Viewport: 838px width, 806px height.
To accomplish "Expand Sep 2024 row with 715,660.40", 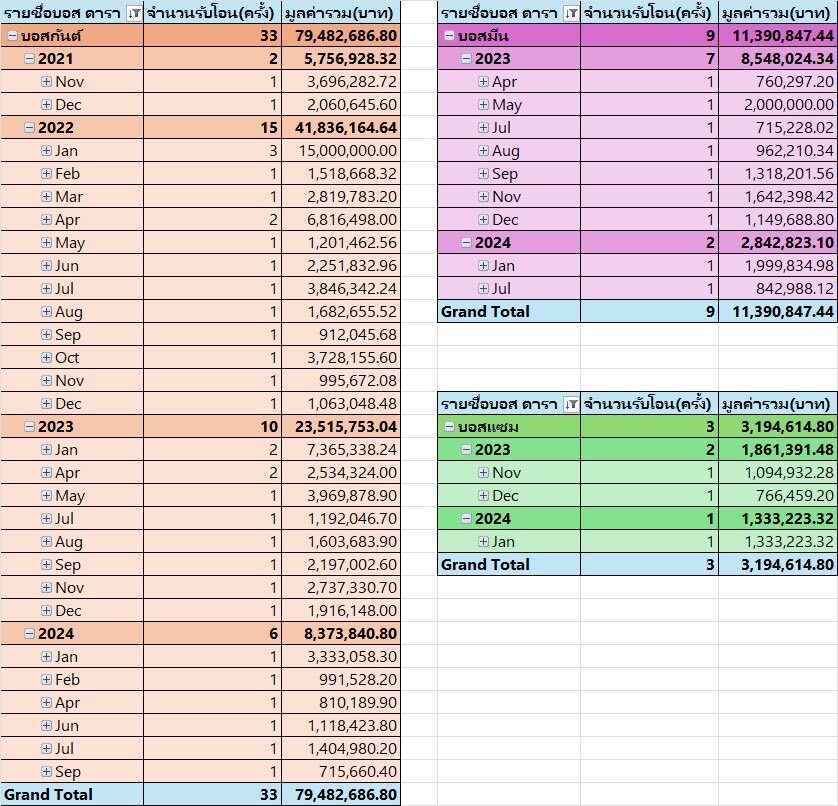I will tap(46, 772).
